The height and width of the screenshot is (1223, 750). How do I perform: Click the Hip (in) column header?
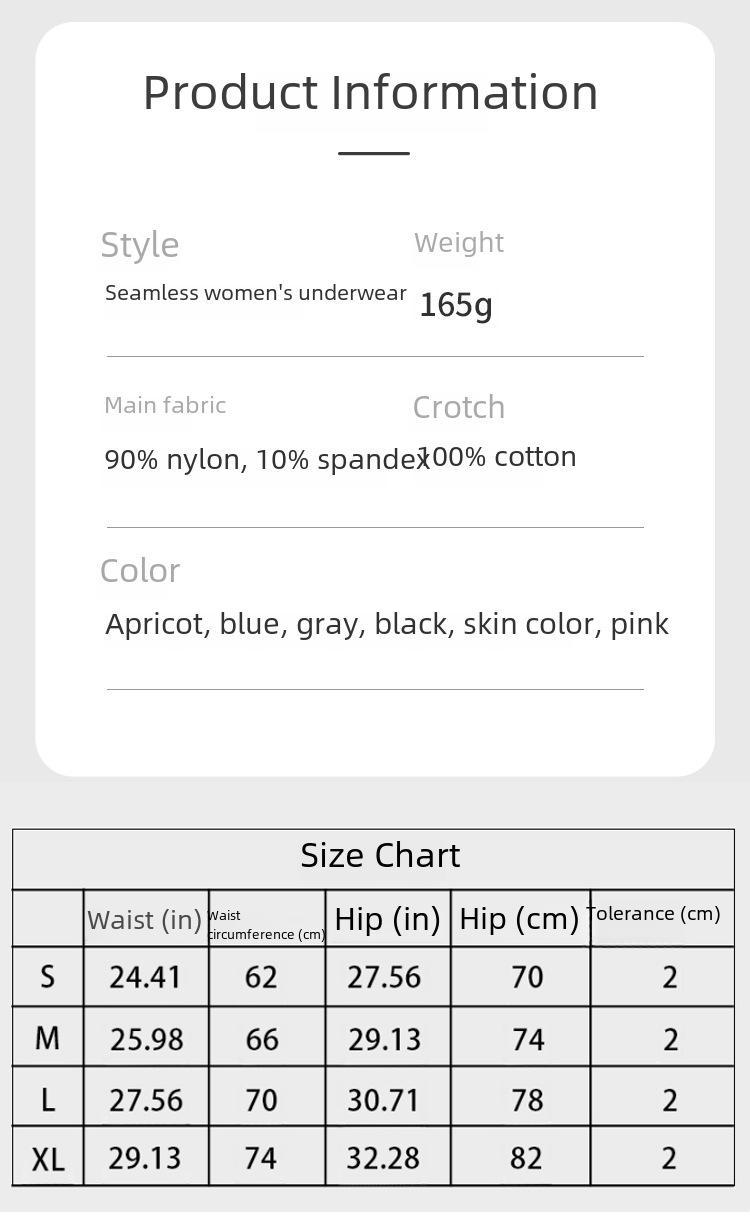tap(388, 919)
